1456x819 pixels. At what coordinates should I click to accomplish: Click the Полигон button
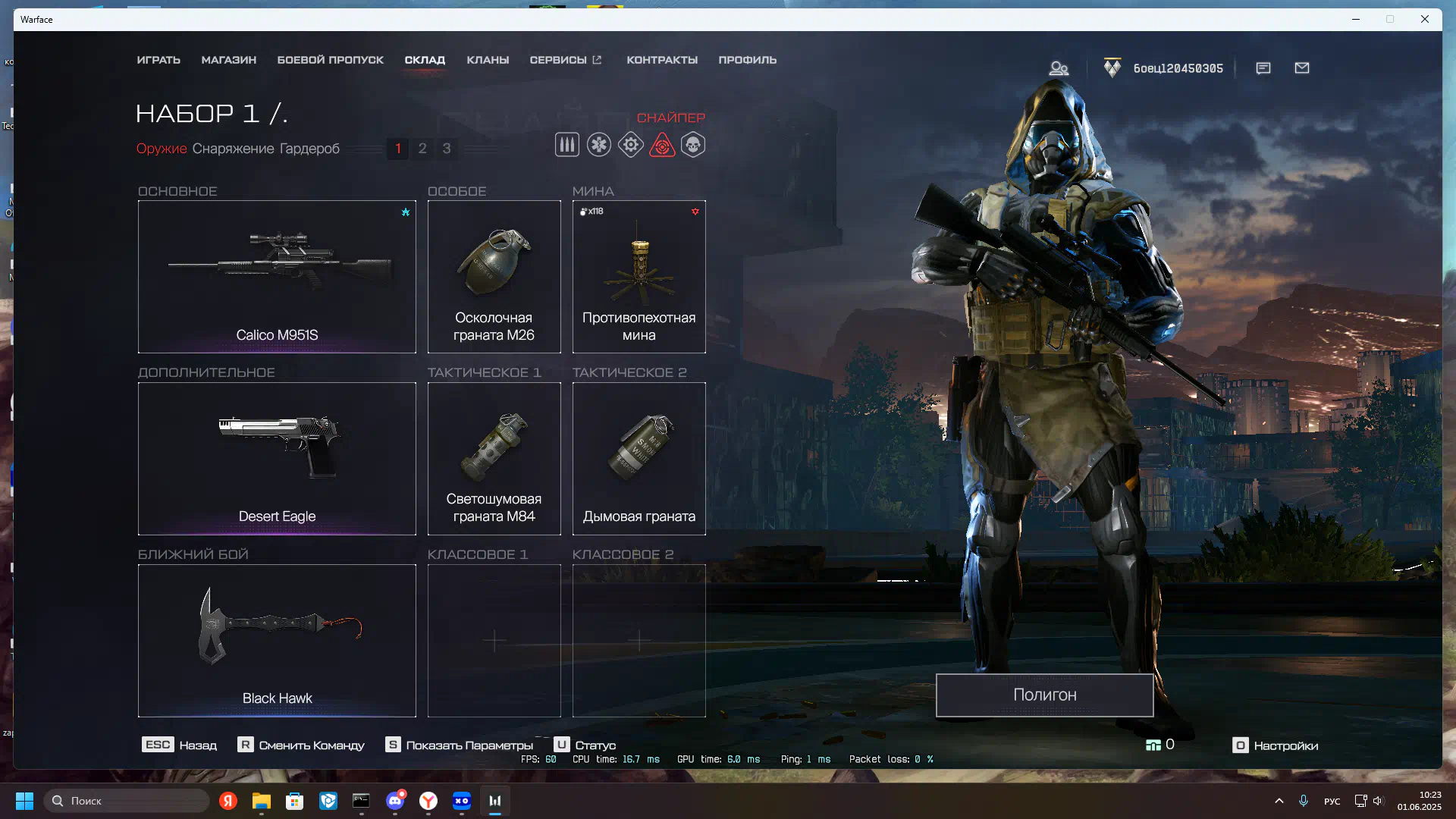(x=1045, y=695)
